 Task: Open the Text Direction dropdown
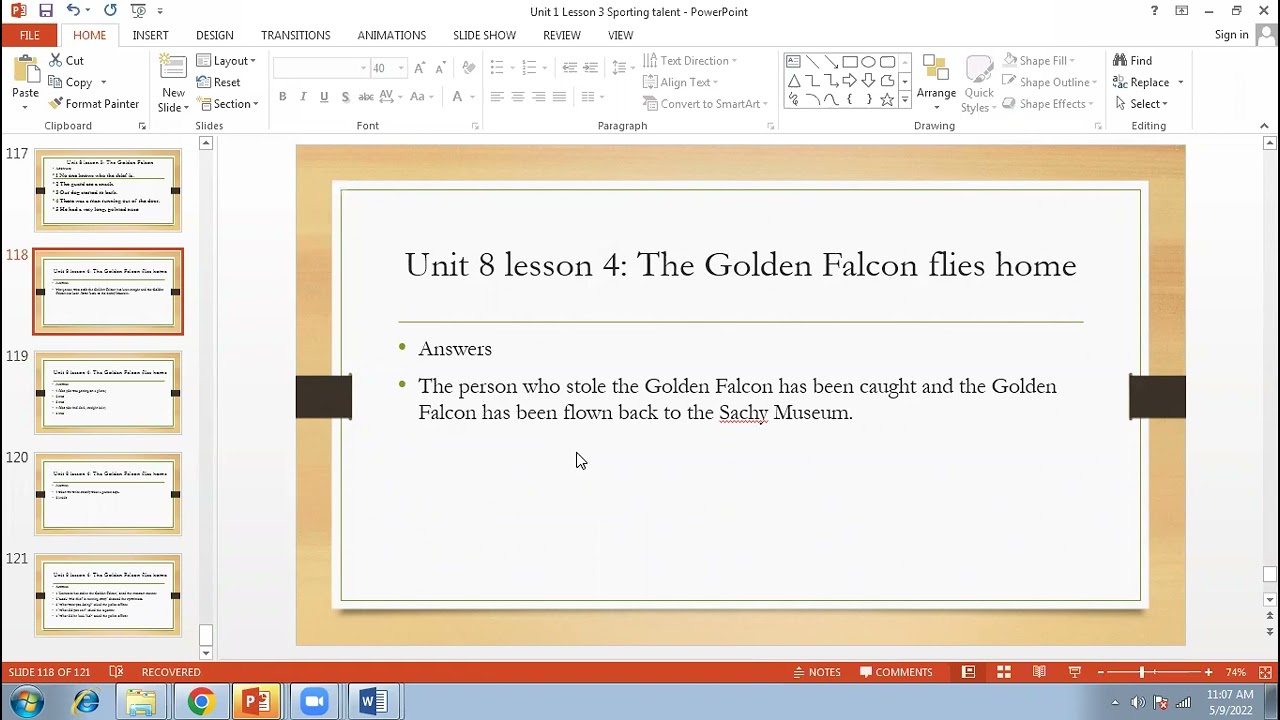coord(689,61)
